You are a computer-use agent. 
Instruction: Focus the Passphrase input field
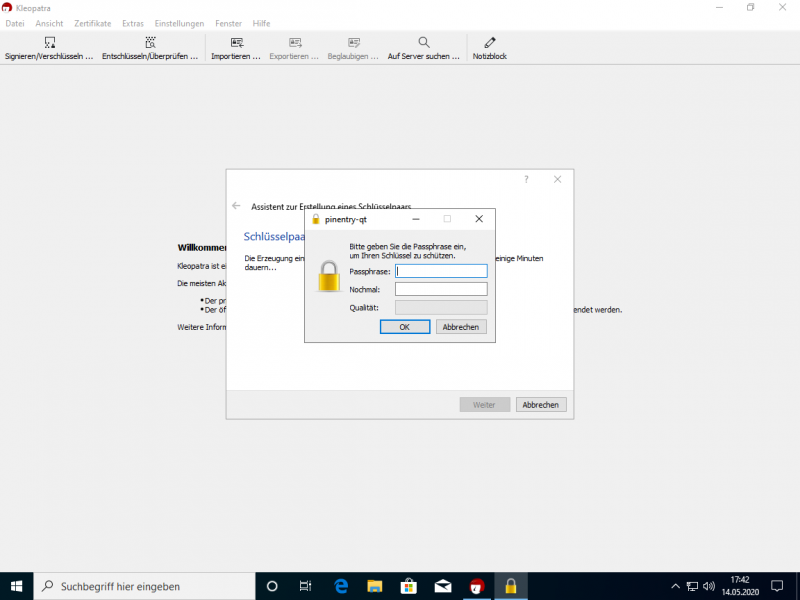point(441,271)
